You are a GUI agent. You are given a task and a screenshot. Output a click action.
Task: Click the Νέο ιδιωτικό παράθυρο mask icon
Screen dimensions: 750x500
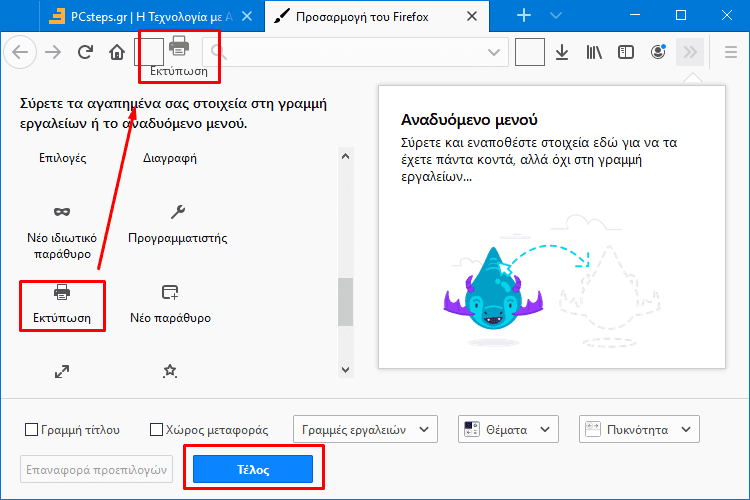62,211
